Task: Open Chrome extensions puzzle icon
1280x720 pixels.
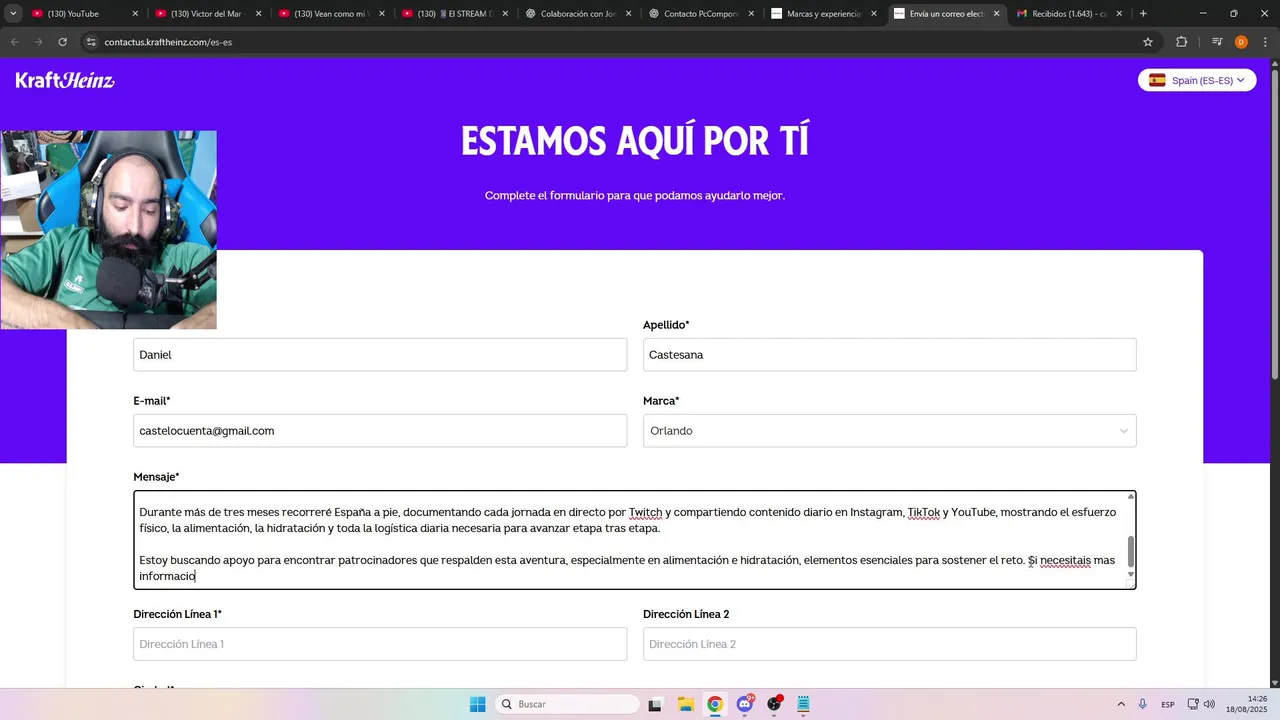Action: (x=1182, y=42)
